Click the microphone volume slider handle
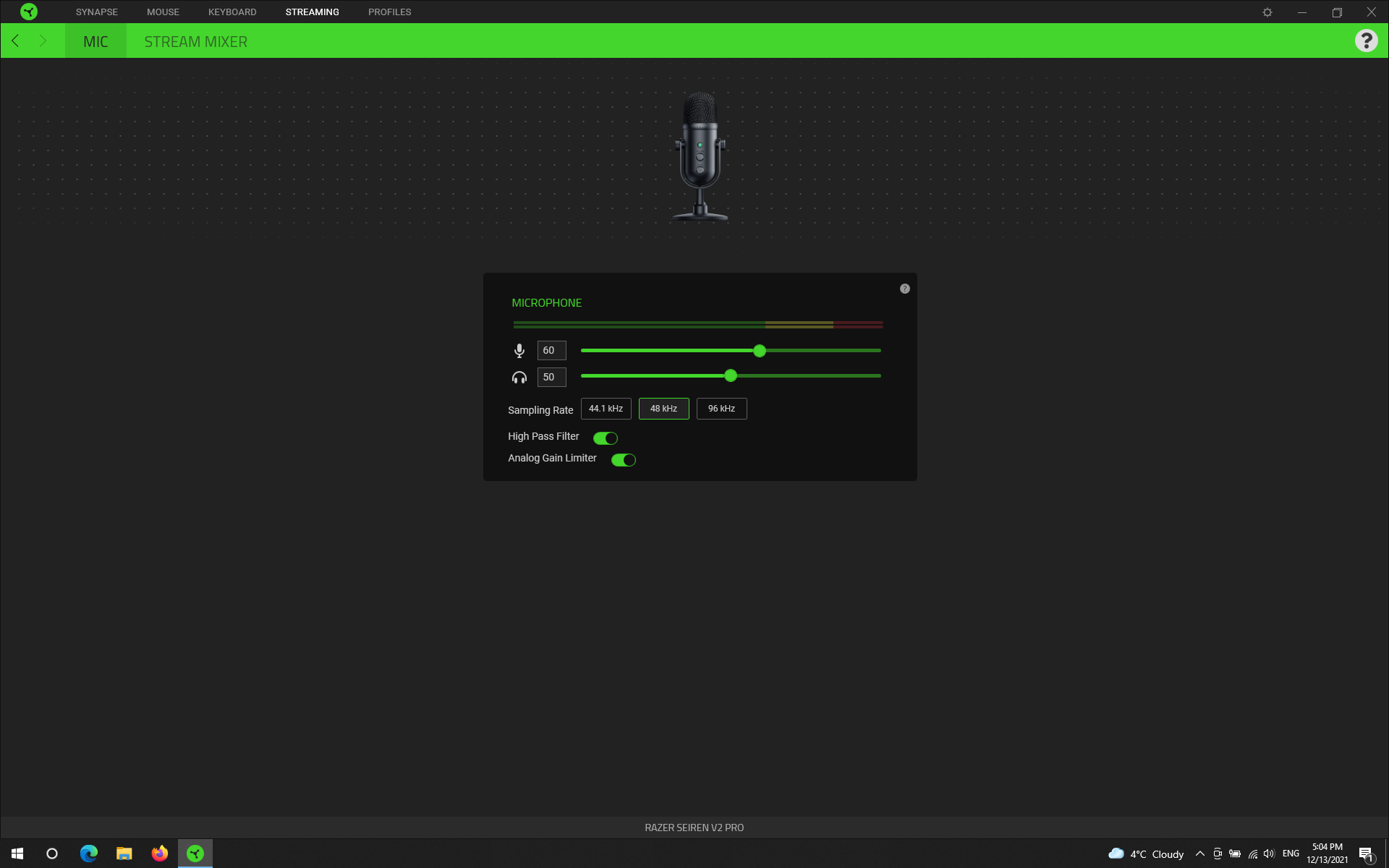Screen dimensions: 1389x868 tap(759, 351)
